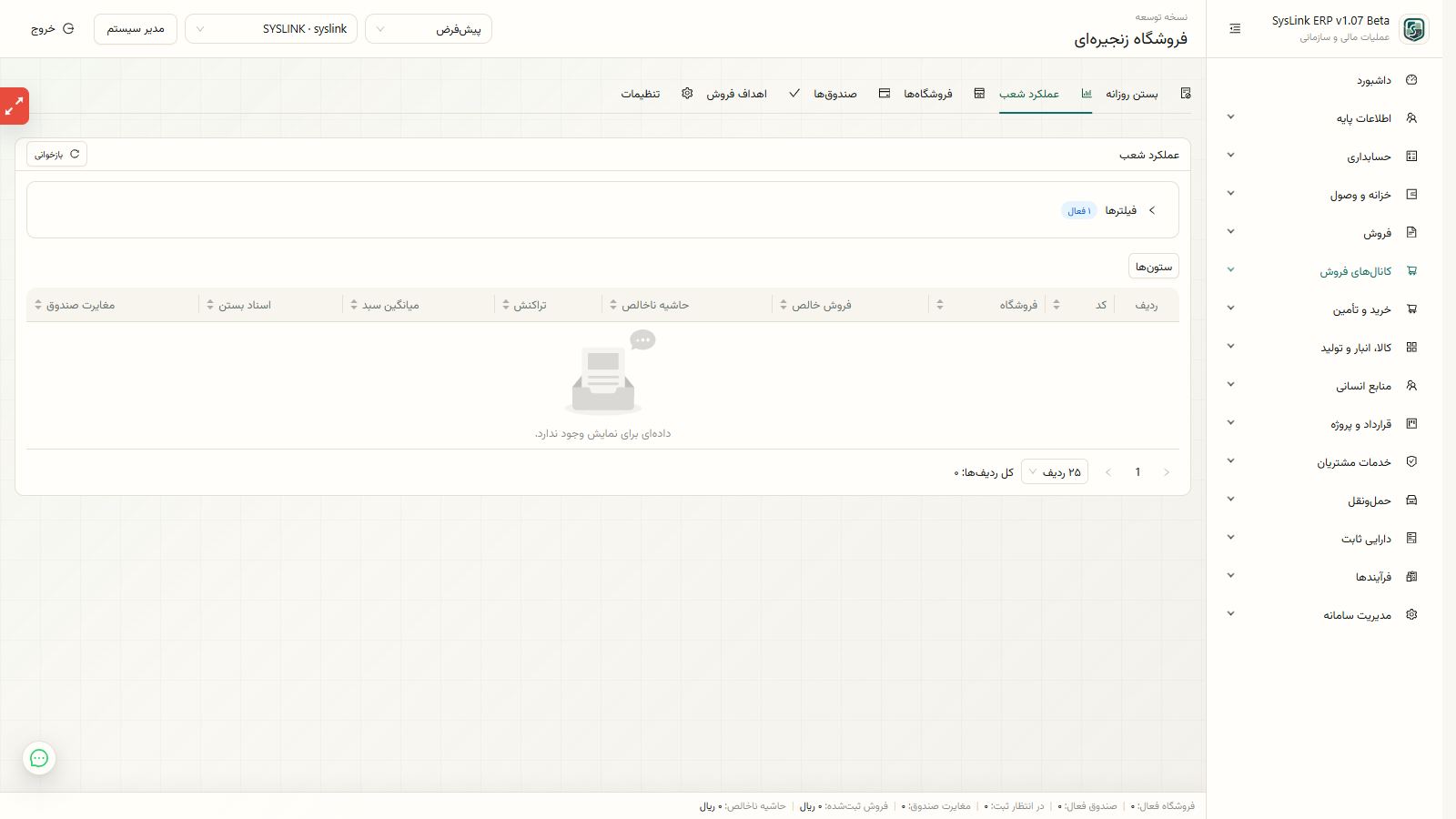The width and height of the screenshot is (1456, 819).
Task: Expand مدیریت سامانه menu chevron
Action: coord(1230,614)
